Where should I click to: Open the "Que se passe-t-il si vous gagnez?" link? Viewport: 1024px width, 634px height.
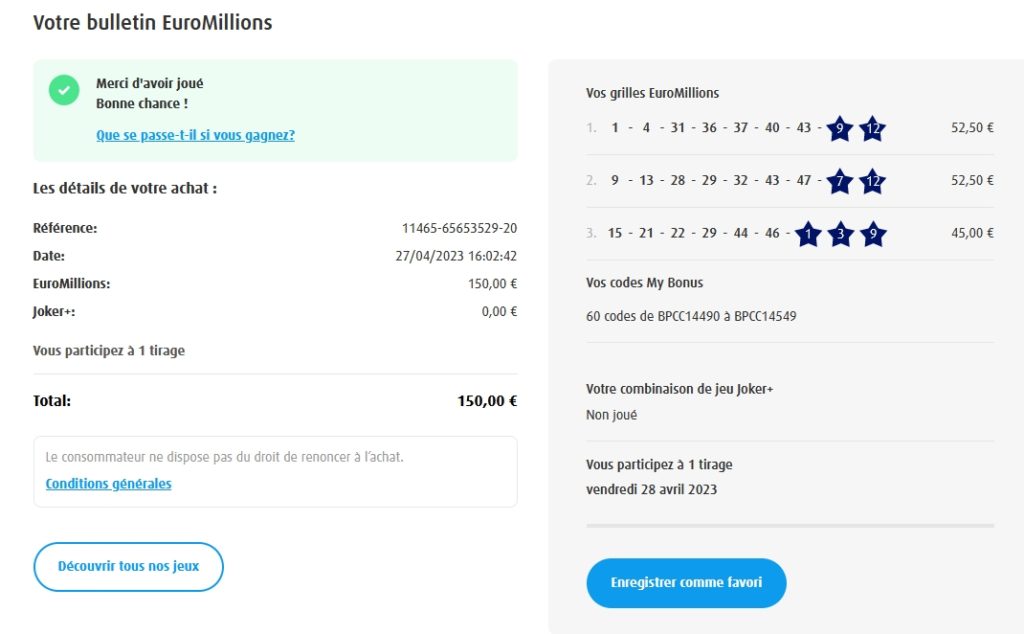pos(195,135)
